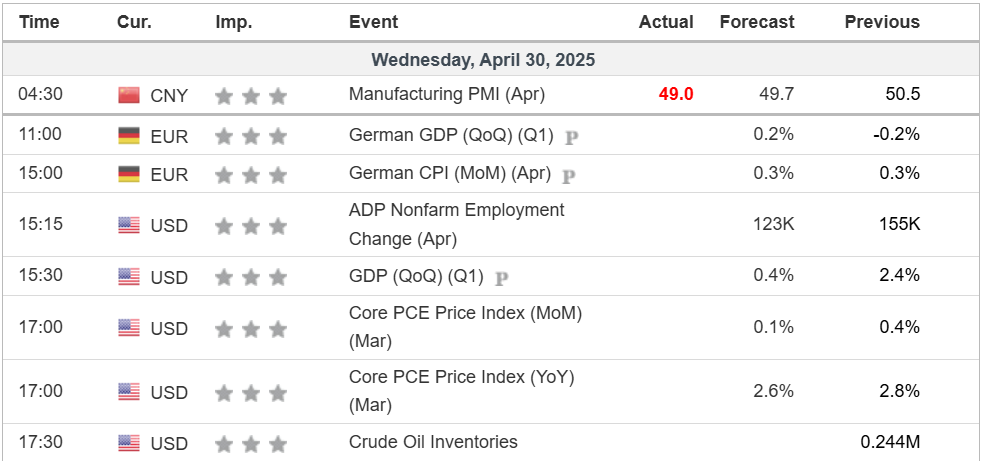Open the Crude Oil Inventories event

click(x=433, y=442)
